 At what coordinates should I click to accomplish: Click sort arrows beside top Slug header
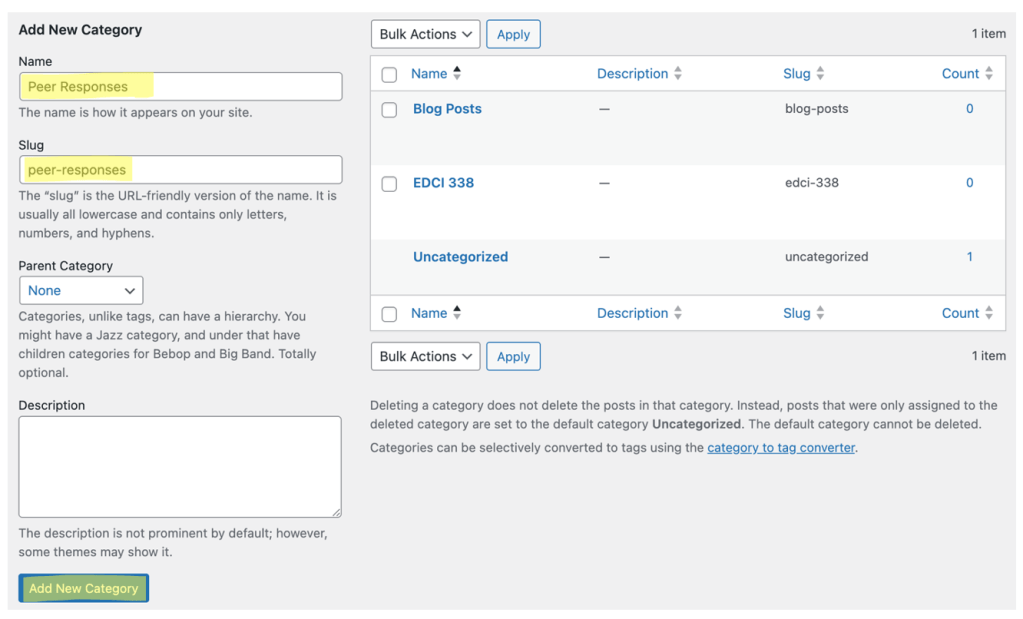coord(820,74)
